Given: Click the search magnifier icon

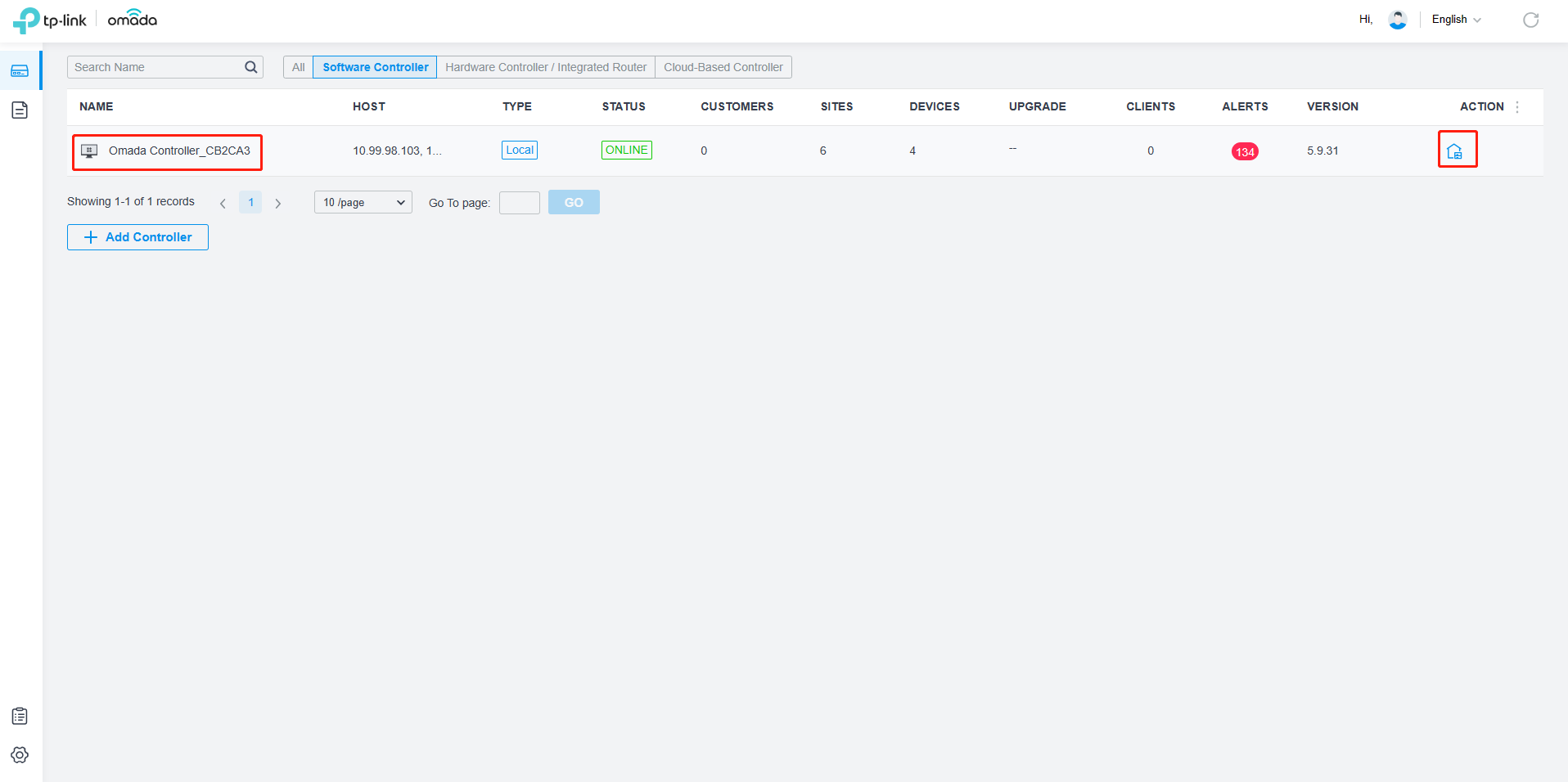Looking at the screenshot, I should coord(251,67).
